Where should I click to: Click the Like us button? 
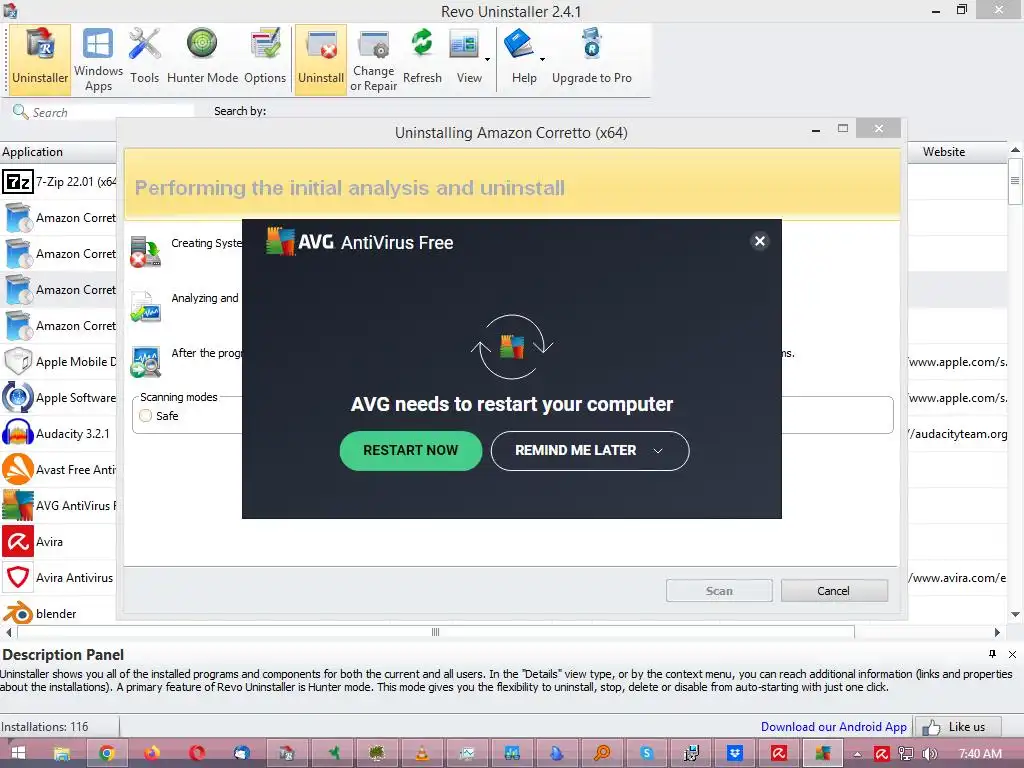point(957,727)
